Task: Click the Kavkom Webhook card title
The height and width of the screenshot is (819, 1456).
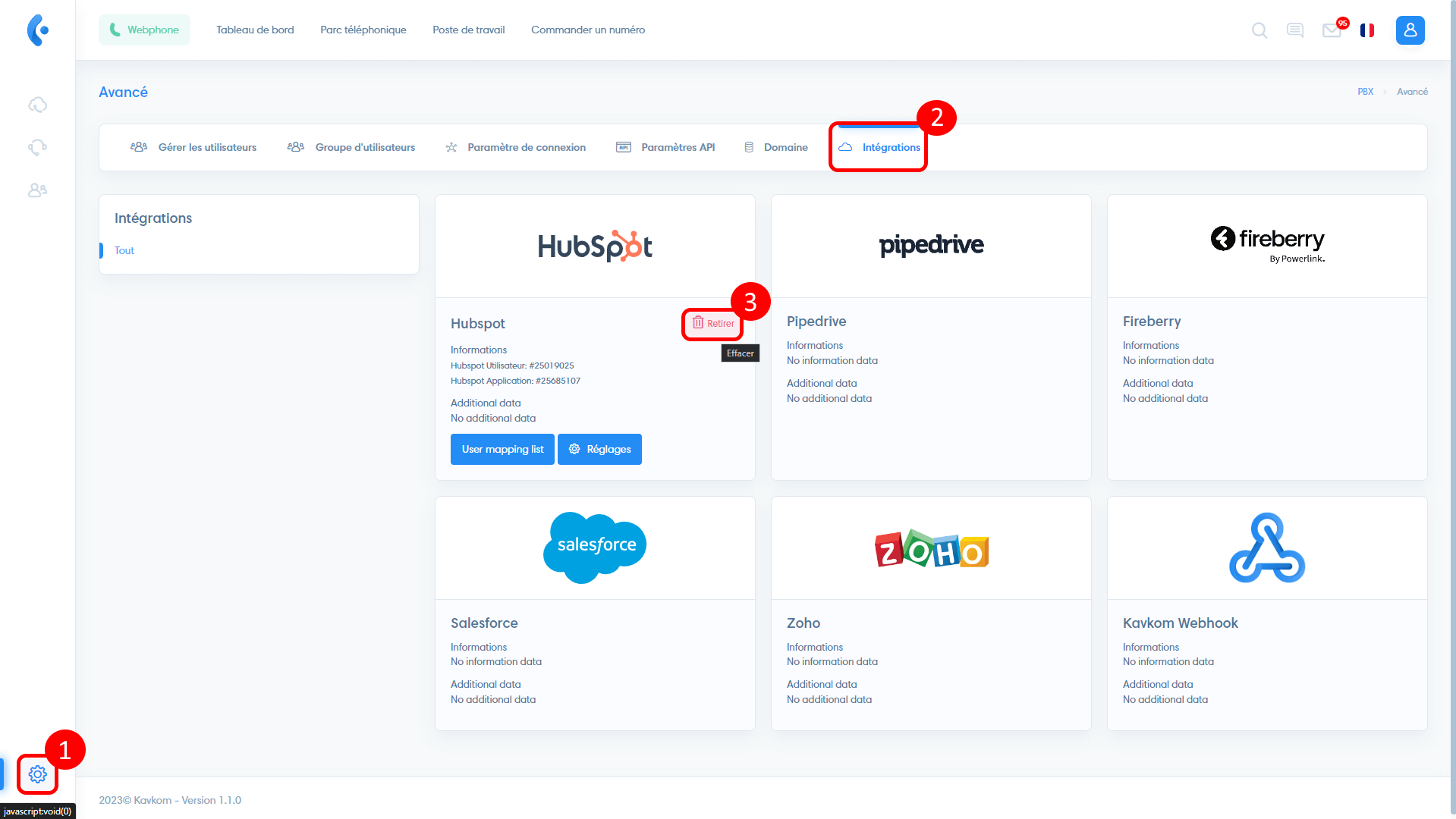Action: (x=1181, y=623)
